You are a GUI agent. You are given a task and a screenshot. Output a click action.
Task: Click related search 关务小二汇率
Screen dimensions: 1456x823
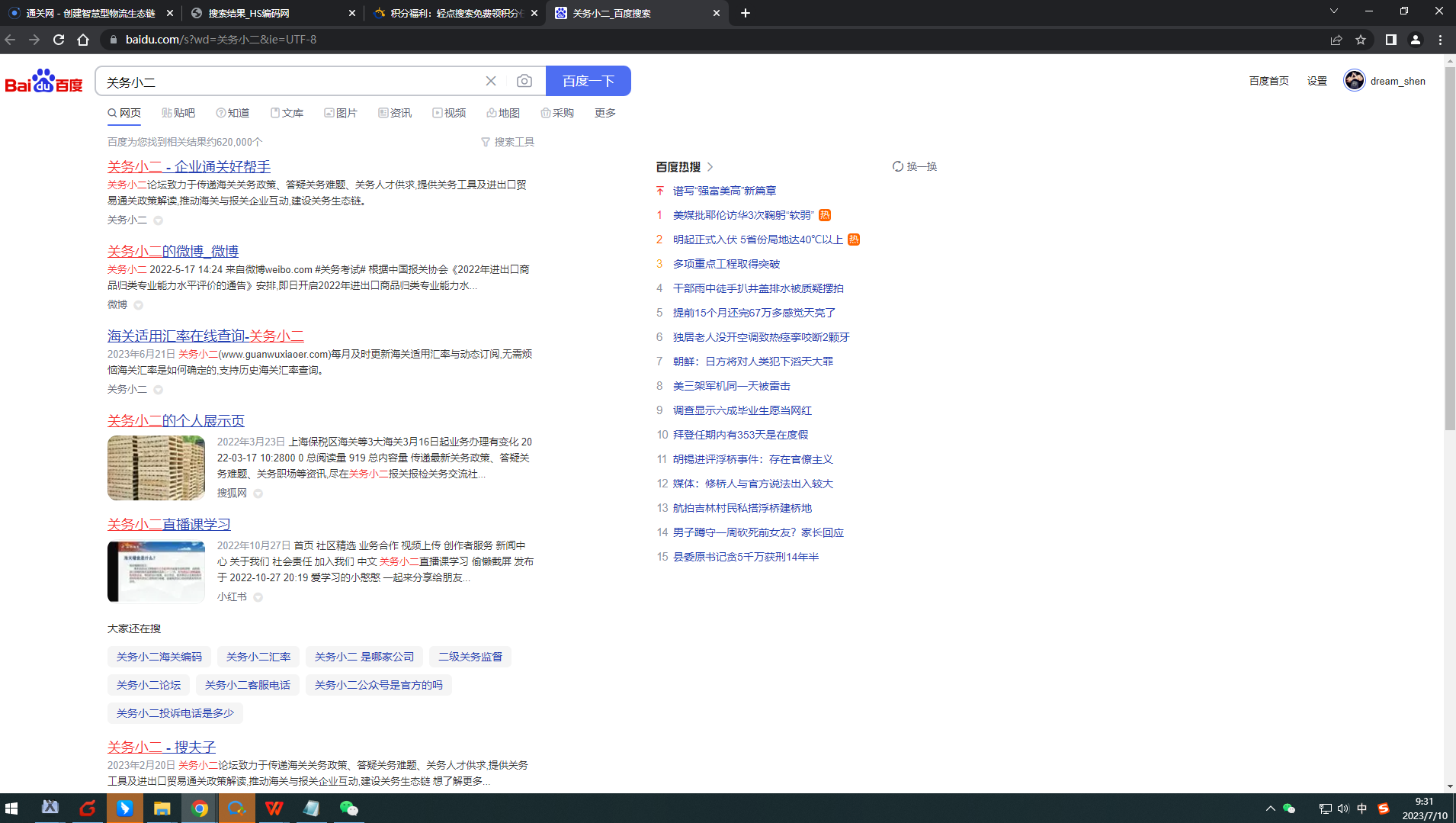[258, 657]
